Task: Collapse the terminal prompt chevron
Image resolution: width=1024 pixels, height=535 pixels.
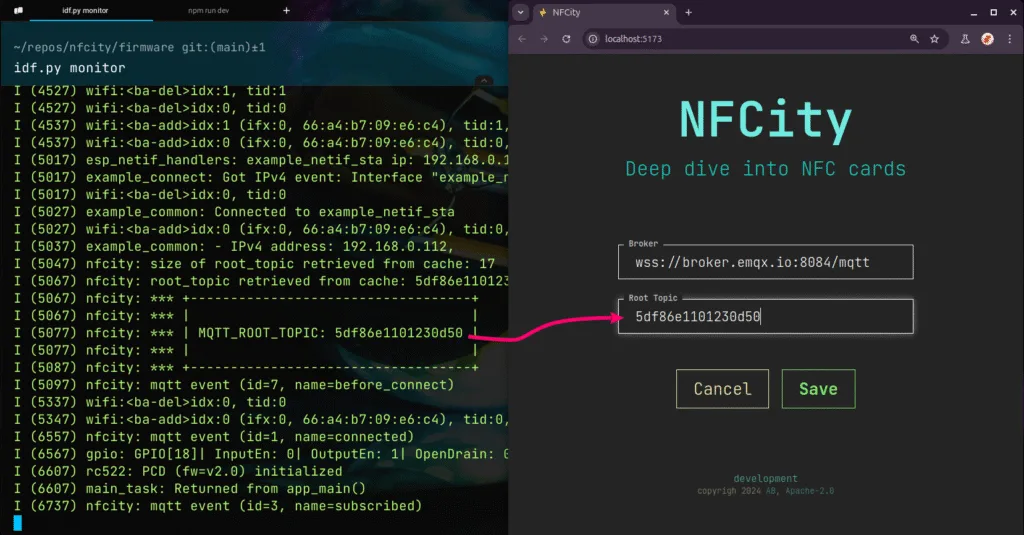Action: [x=484, y=80]
